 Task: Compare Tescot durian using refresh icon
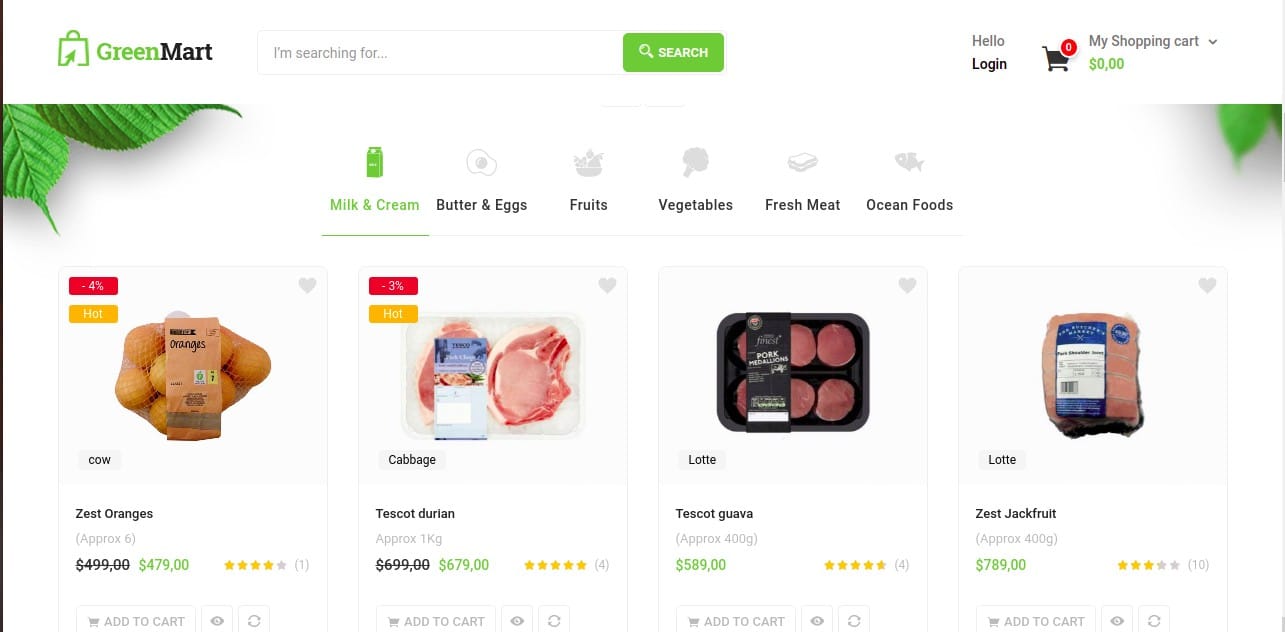click(554, 621)
